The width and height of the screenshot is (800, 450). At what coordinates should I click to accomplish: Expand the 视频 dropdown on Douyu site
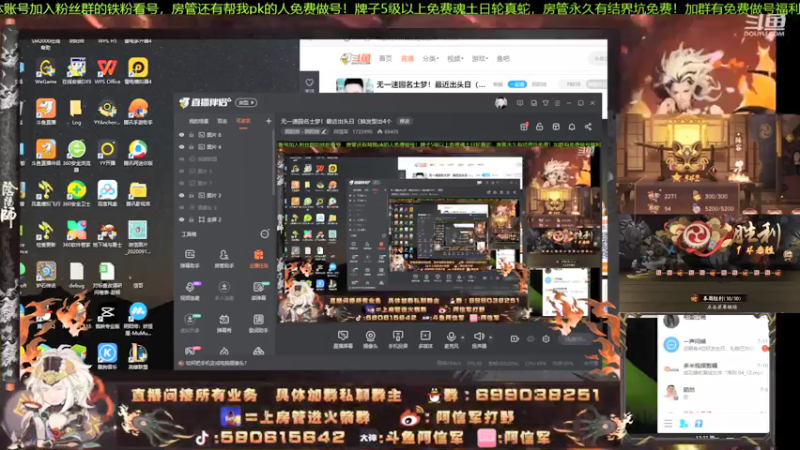point(455,59)
